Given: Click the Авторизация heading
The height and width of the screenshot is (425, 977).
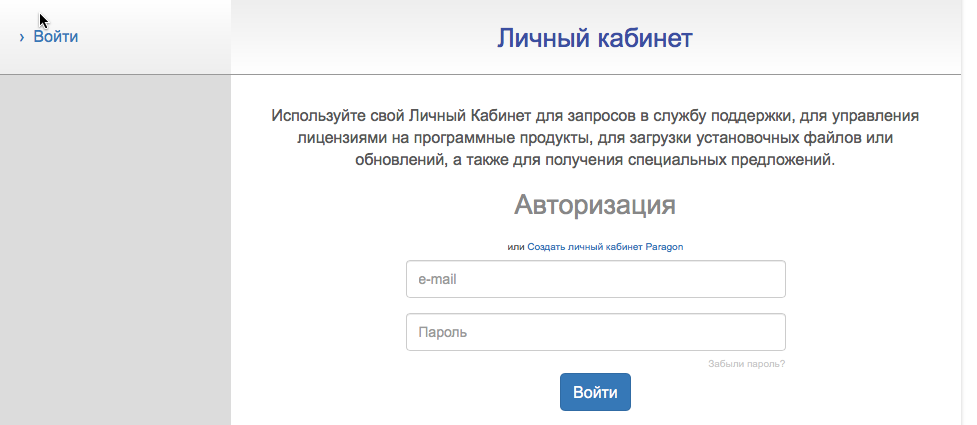Looking at the screenshot, I should tap(594, 204).
